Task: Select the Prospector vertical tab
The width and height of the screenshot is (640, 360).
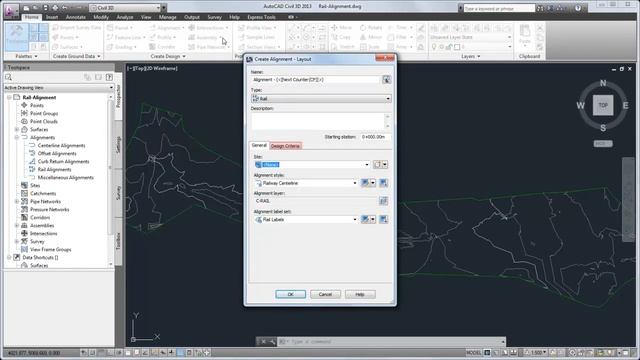Action: pyautogui.click(x=118, y=96)
